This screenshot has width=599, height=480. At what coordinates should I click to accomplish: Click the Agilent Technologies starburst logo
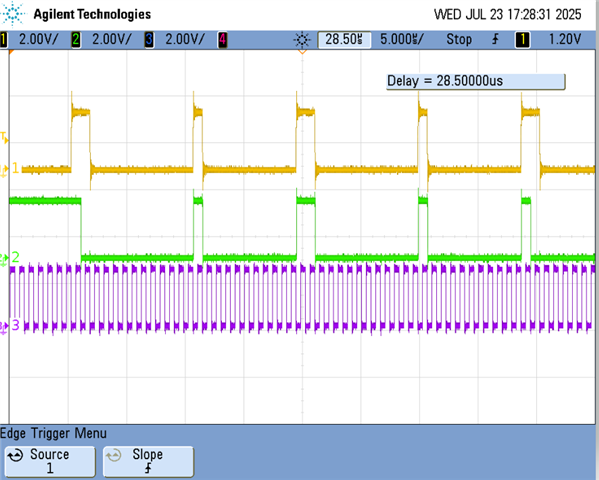pyautogui.click(x=13, y=14)
